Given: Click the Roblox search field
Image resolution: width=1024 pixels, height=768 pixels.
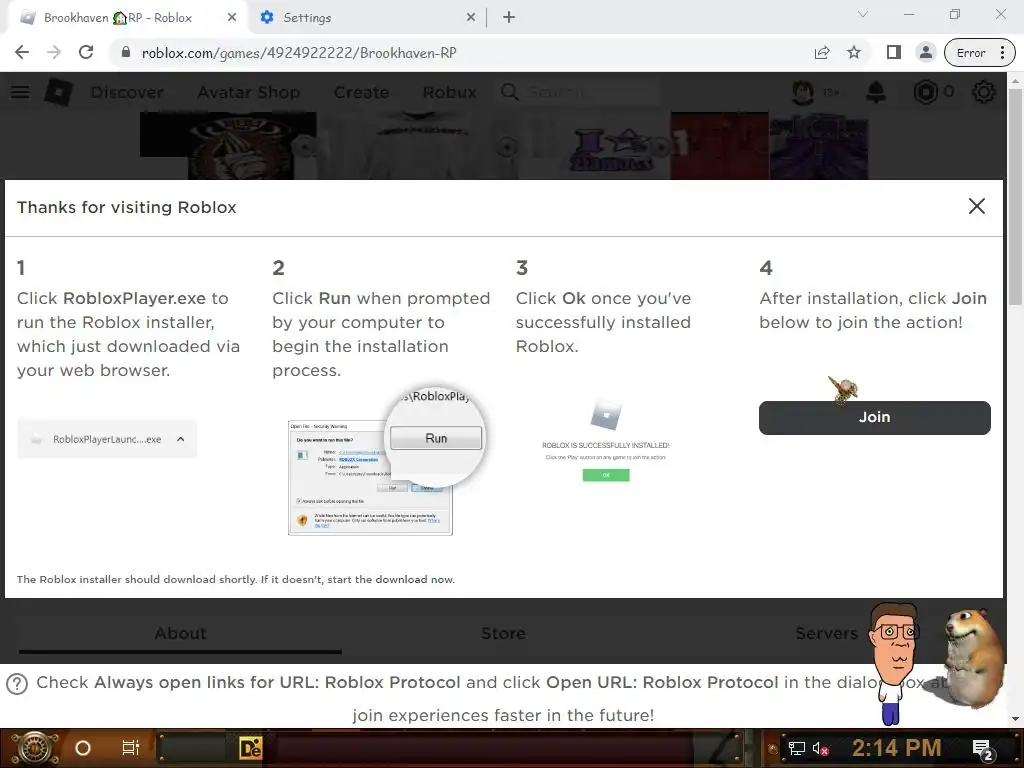Looking at the screenshot, I should point(578,92).
